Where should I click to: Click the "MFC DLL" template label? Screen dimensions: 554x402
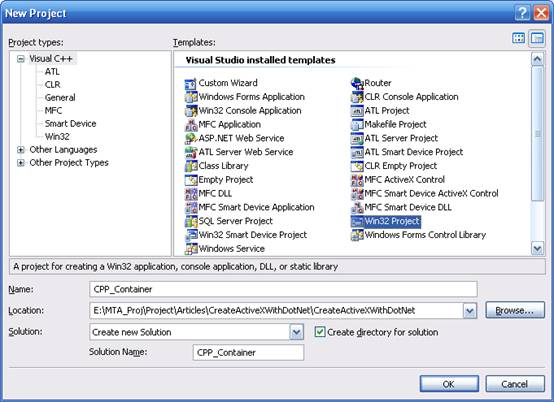click(215, 194)
